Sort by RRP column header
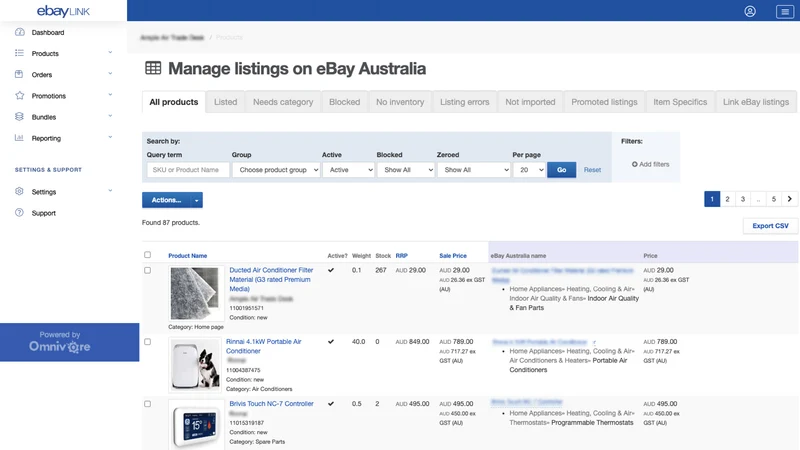 click(x=402, y=256)
